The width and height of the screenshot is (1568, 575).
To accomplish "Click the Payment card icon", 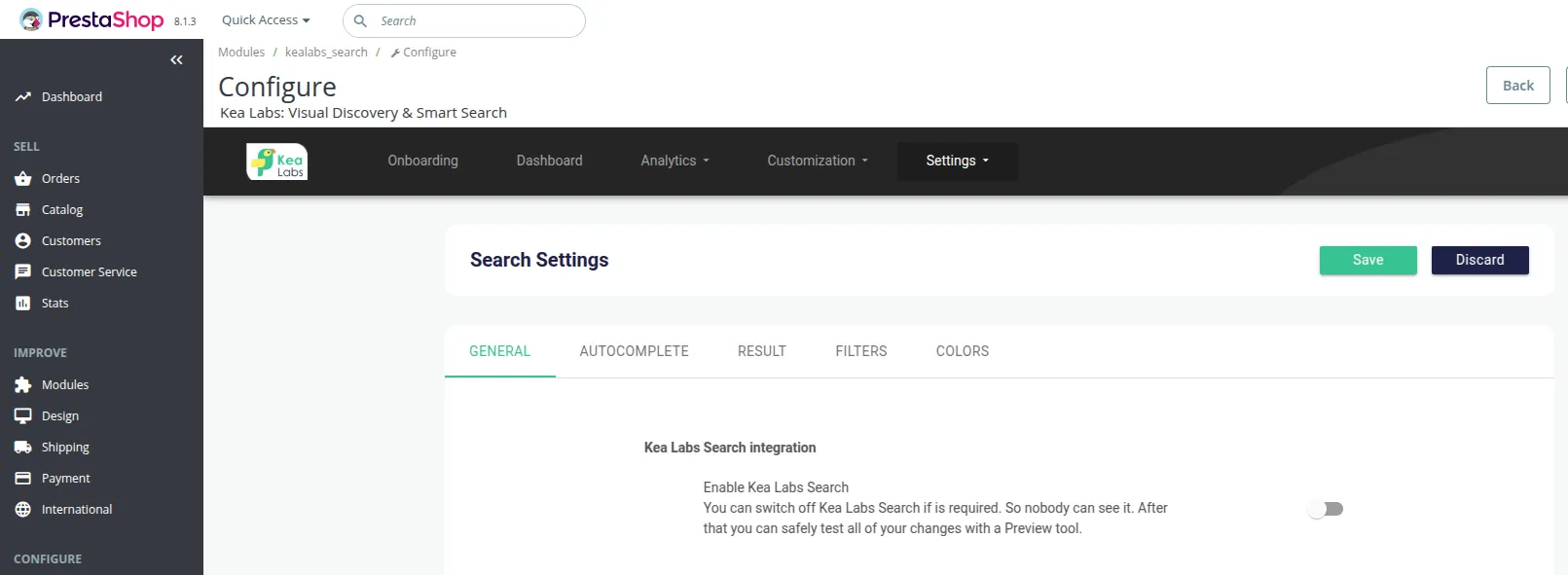I will [x=23, y=479].
